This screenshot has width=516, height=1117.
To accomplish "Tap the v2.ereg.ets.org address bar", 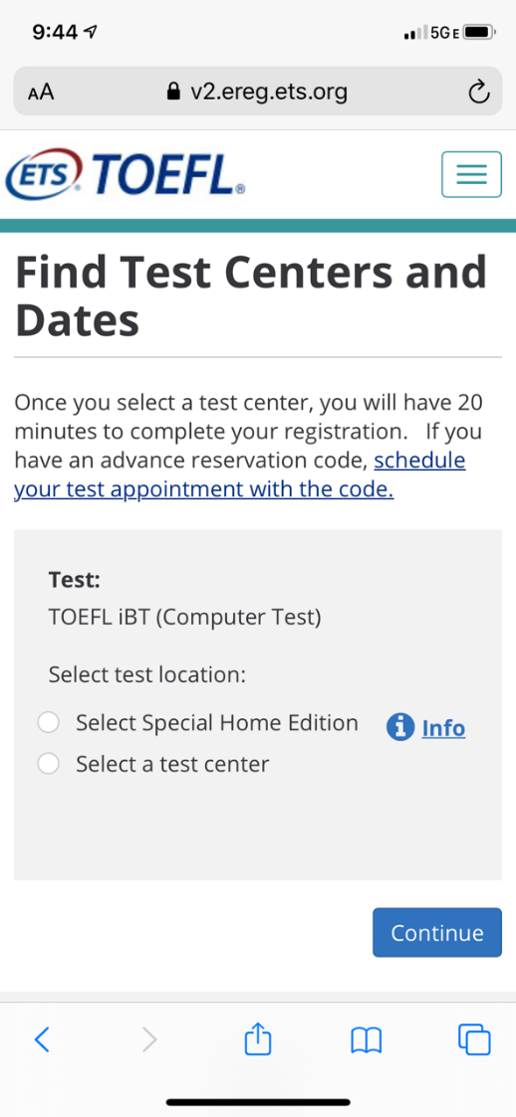I will pyautogui.click(x=258, y=91).
